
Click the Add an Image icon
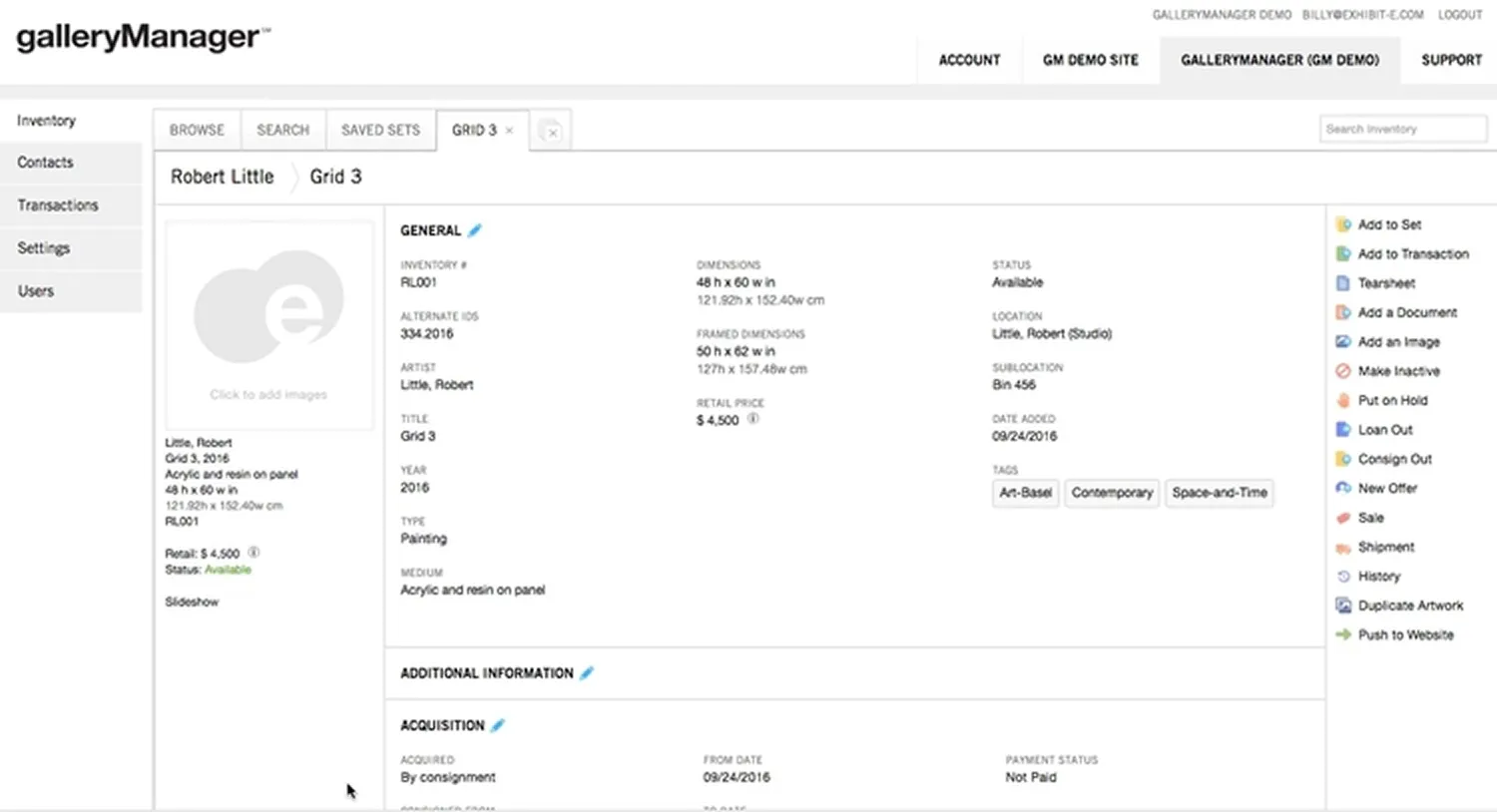pyautogui.click(x=1343, y=342)
